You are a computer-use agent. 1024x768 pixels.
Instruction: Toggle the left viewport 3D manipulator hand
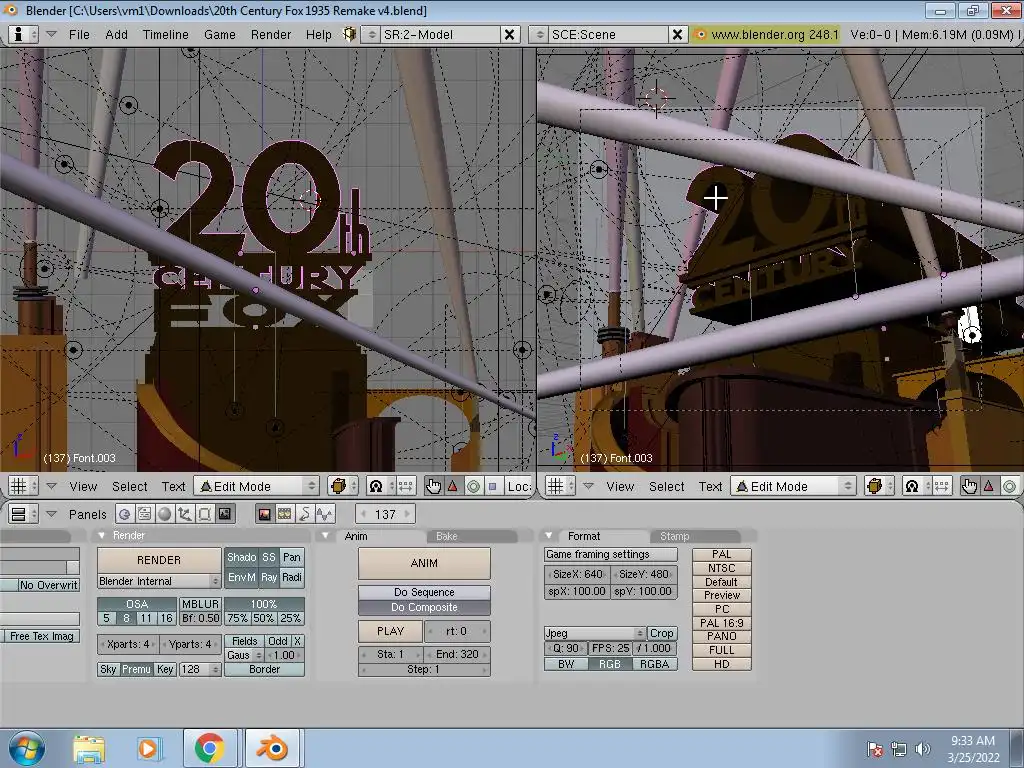(x=433, y=486)
